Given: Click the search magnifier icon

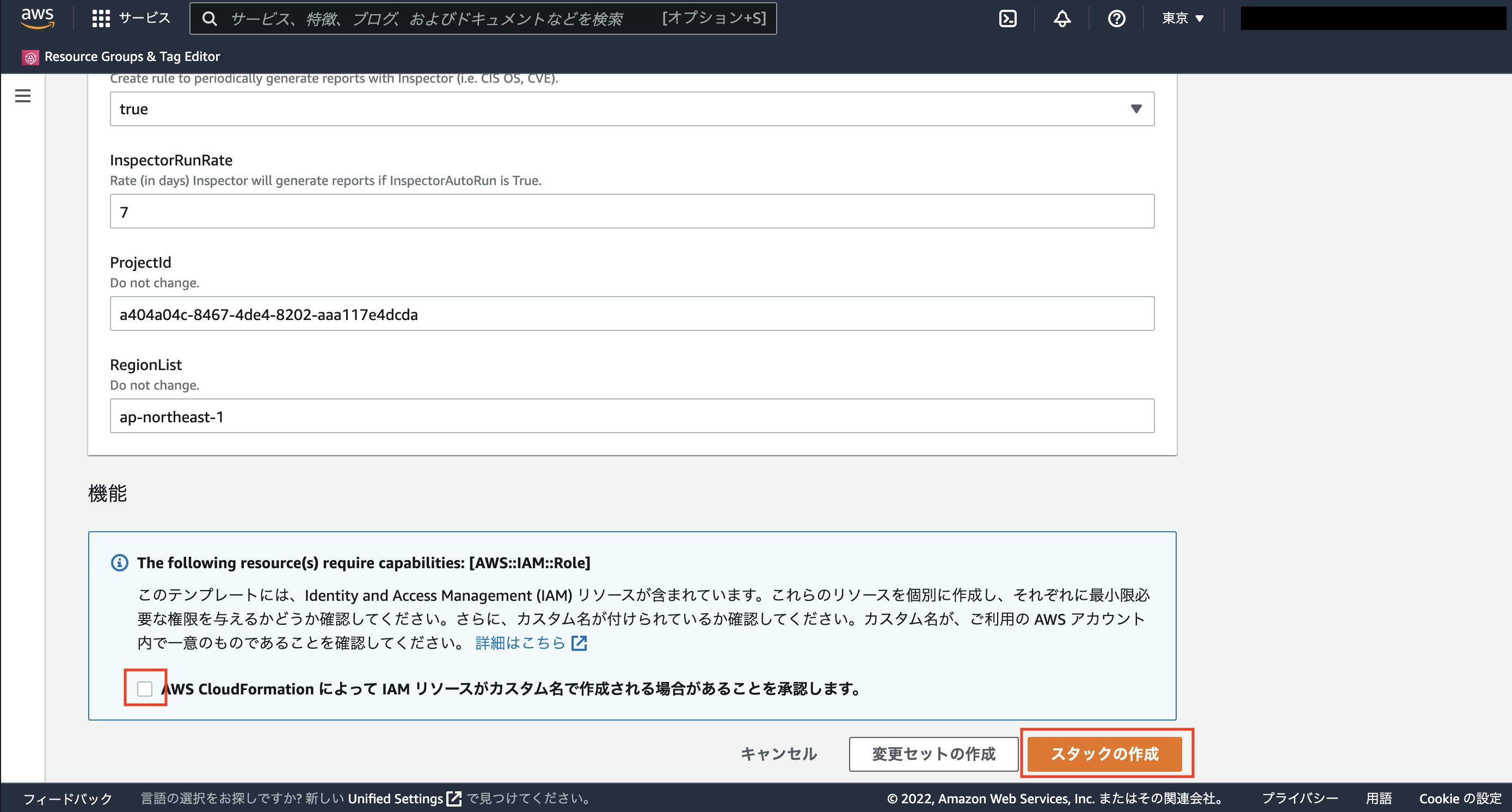Looking at the screenshot, I should pyautogui.click(x=210, y=18).
